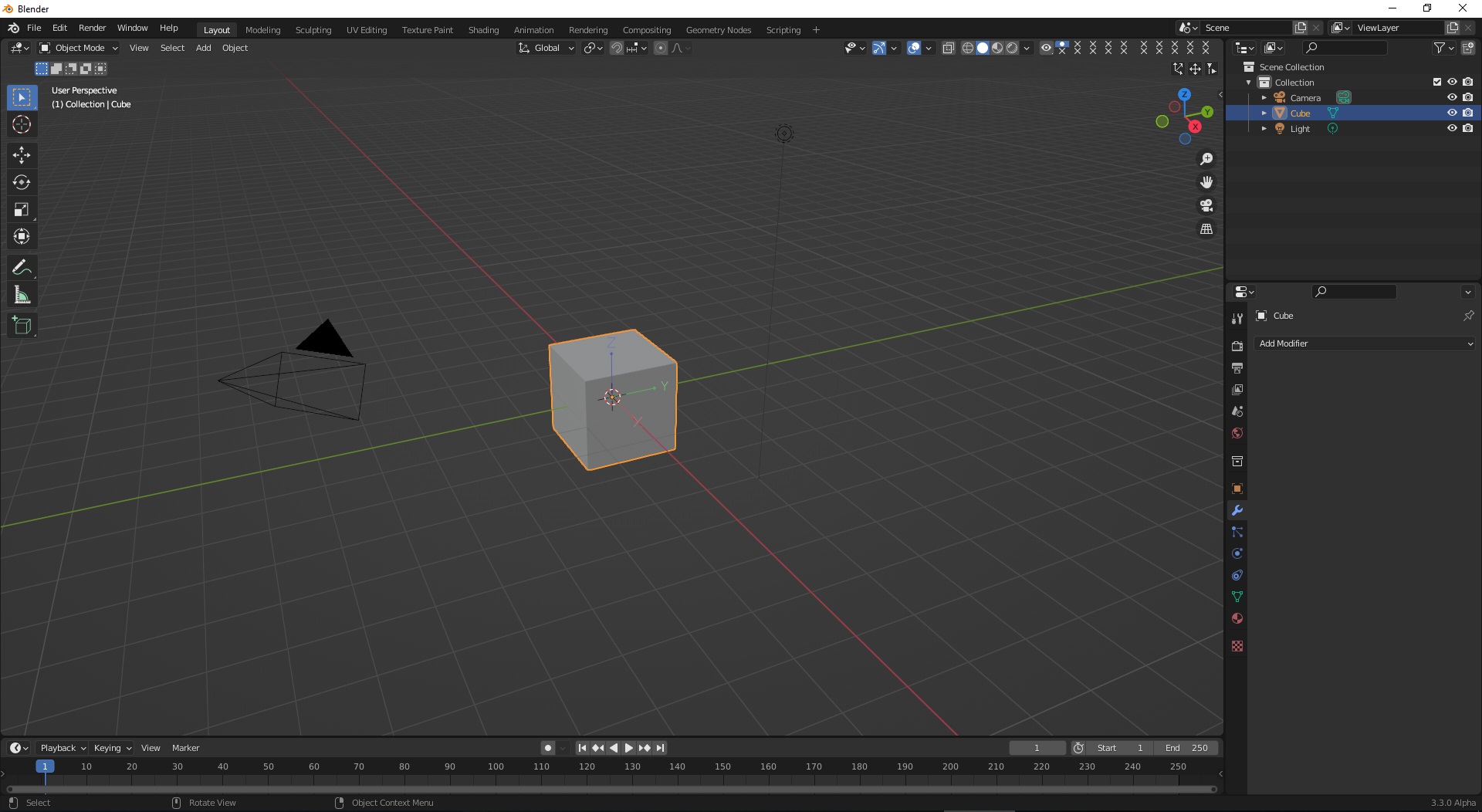Screen dimensions: 1482x812
Task: Click the hand Pan view icon
Action: [x=1206, y=182]
